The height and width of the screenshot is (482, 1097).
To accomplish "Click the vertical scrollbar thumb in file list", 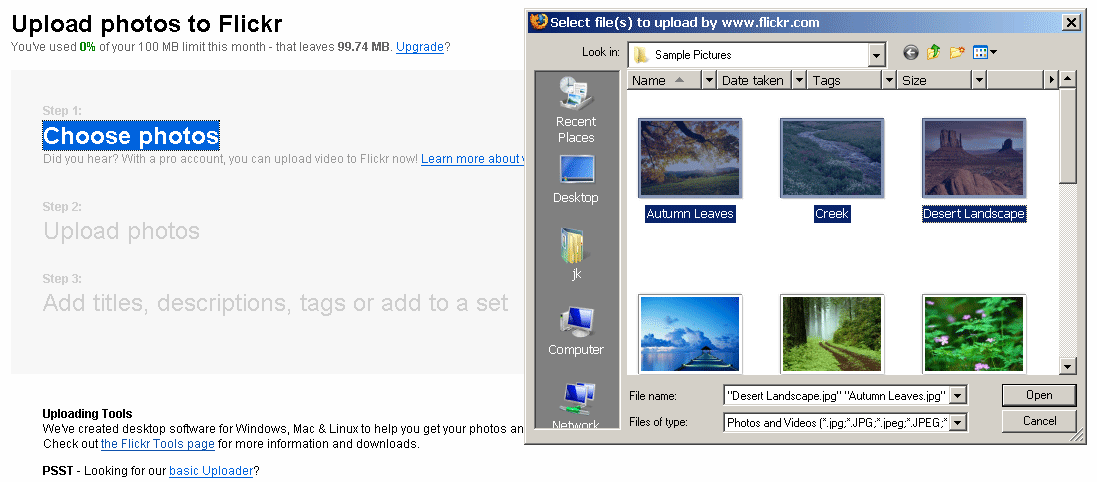I will pyautogui.click(x=1067, y=136).
